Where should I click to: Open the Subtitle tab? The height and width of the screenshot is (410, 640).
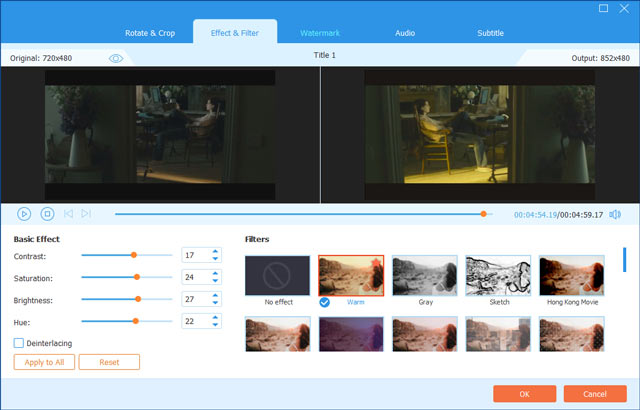click(x=490, y=33)
